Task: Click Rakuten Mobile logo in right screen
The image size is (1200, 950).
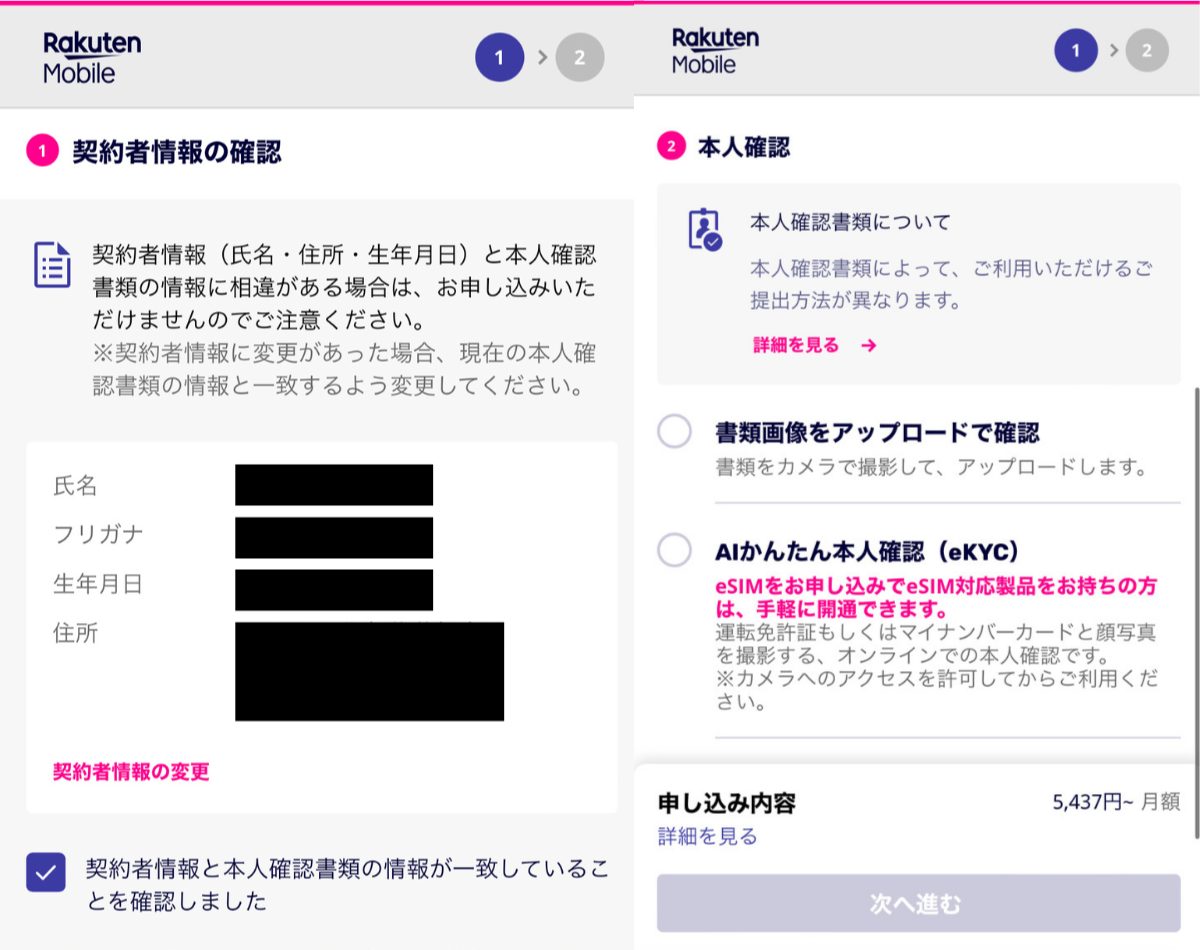Action: tap(715, 51)
